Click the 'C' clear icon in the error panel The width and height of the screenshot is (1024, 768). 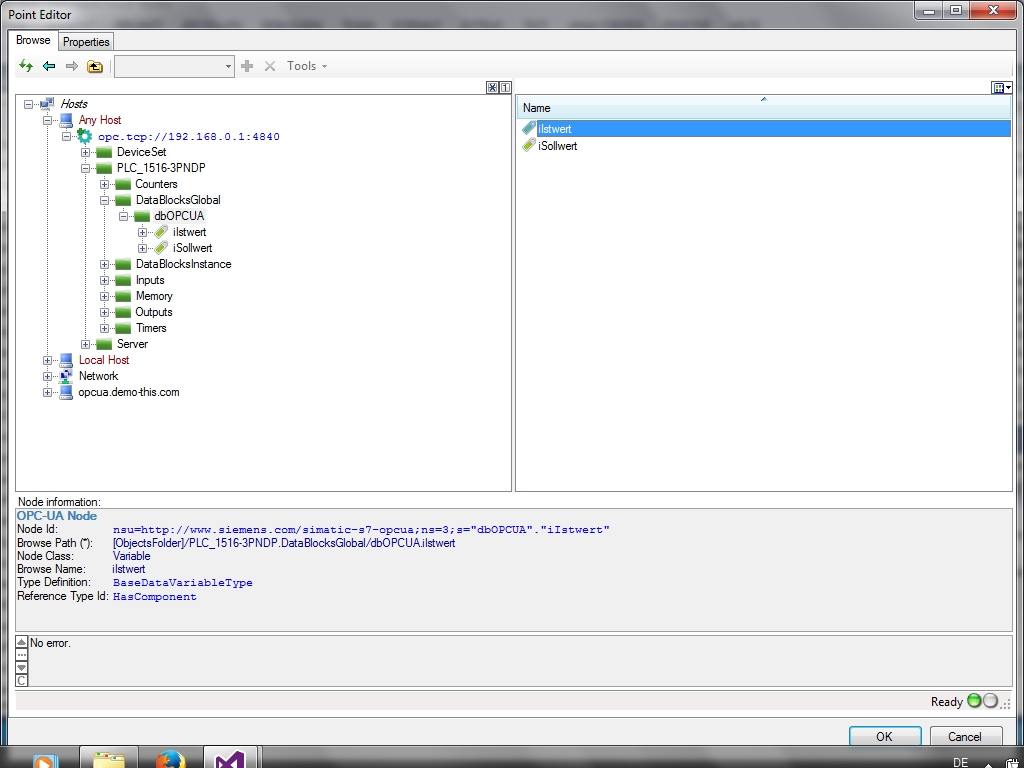pos(22,680)
